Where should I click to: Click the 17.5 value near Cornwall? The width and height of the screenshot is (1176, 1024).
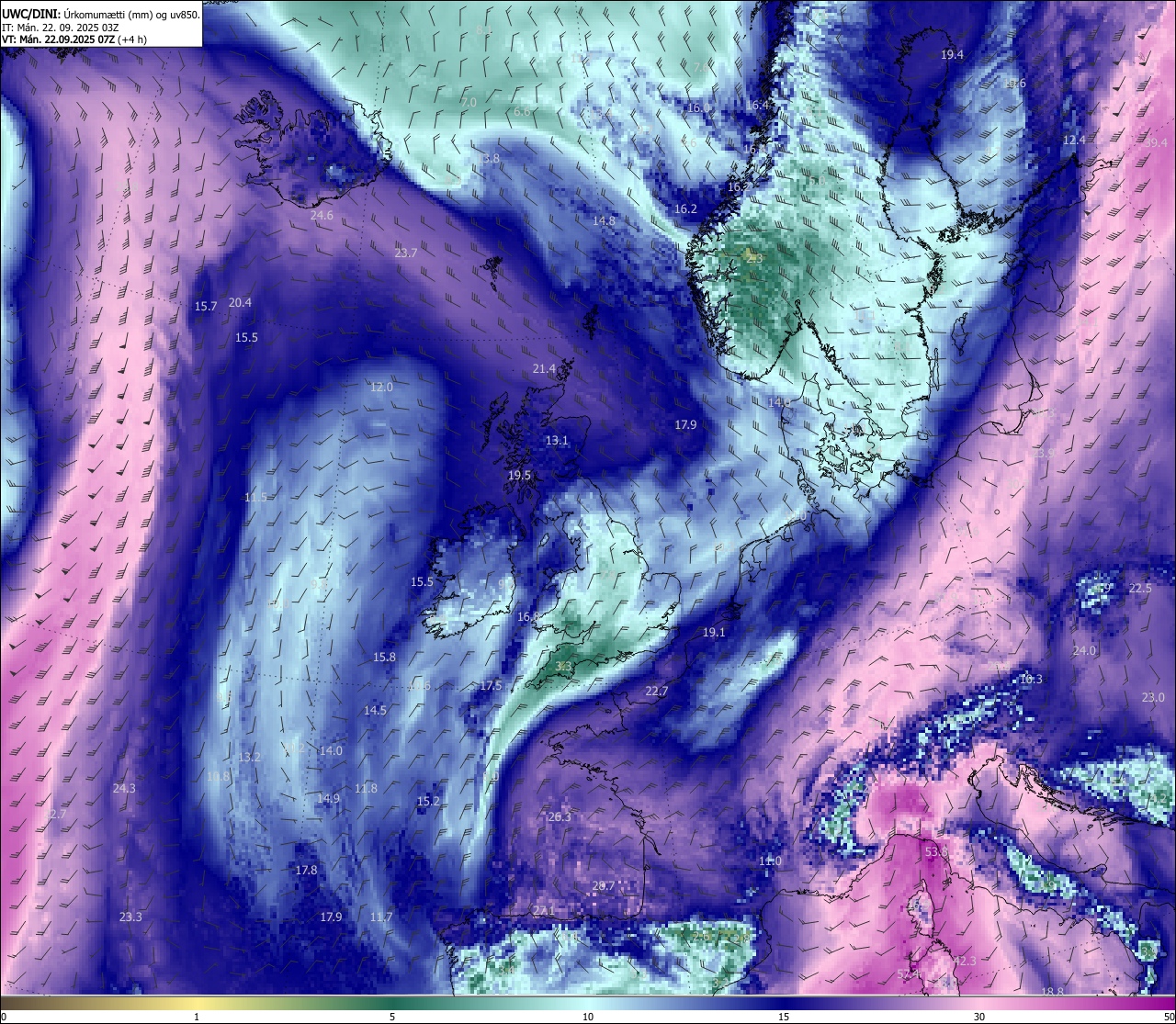[491, 687]
